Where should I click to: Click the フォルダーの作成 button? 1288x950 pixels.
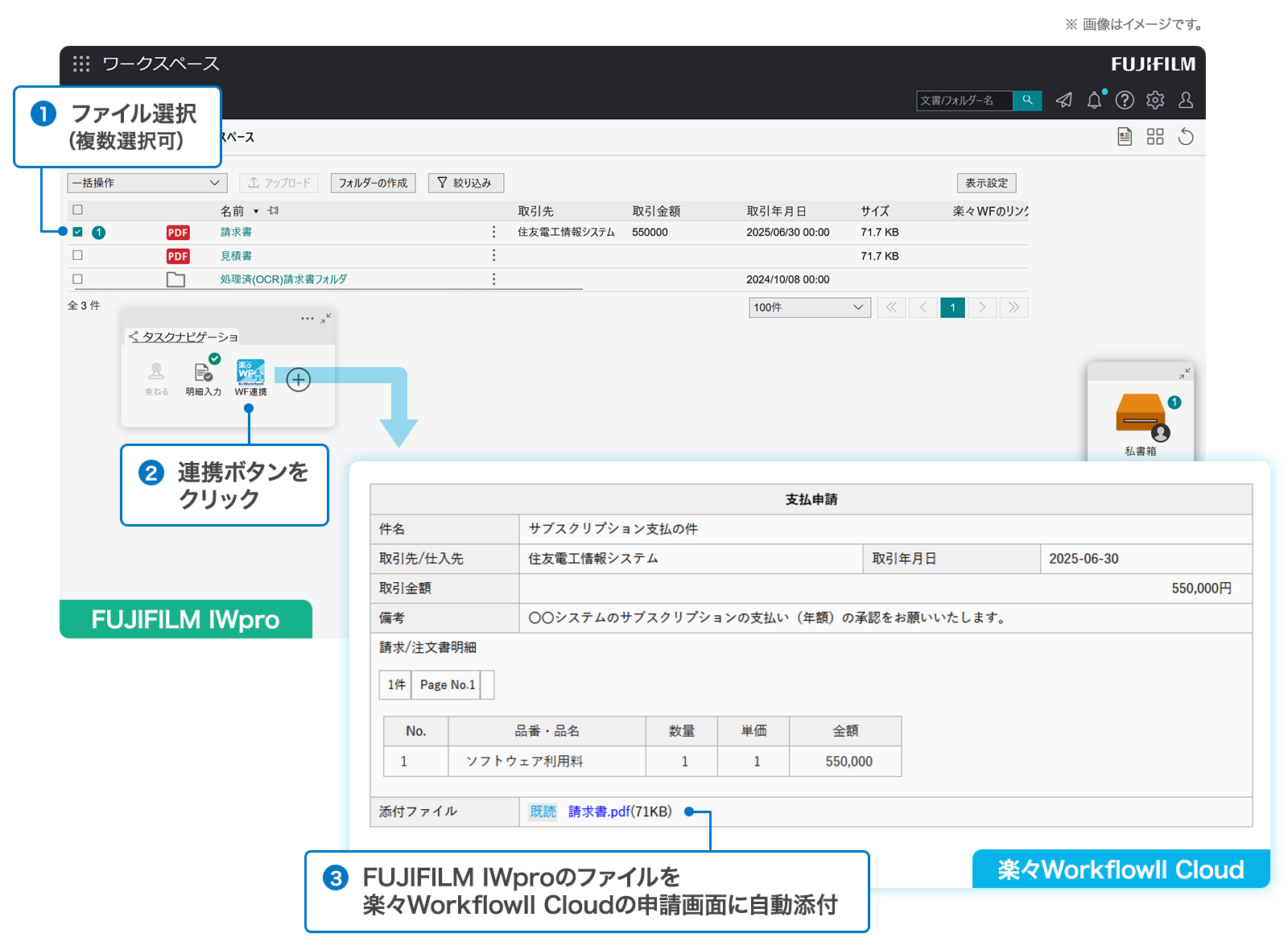pos(373,183)
